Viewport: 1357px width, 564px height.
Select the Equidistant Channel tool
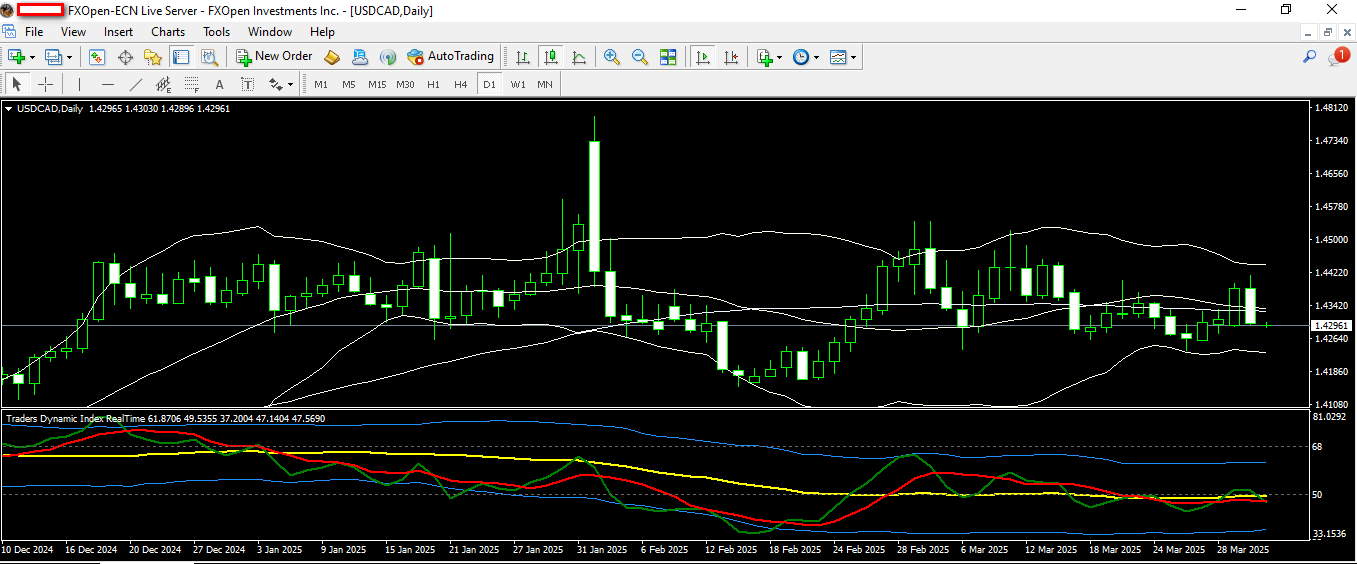click(163, 84)
